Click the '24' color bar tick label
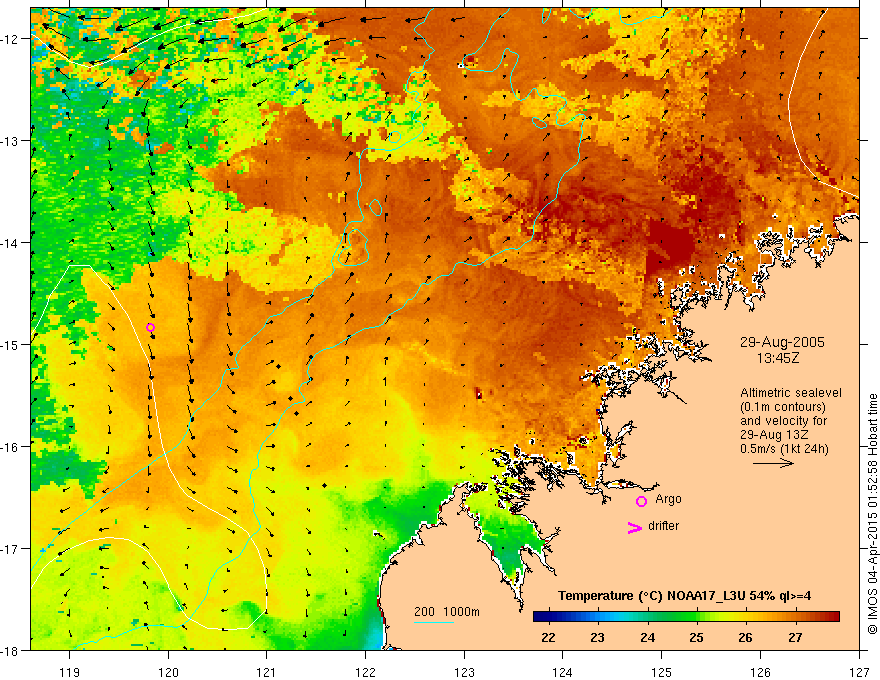 (x=647, y=638)
